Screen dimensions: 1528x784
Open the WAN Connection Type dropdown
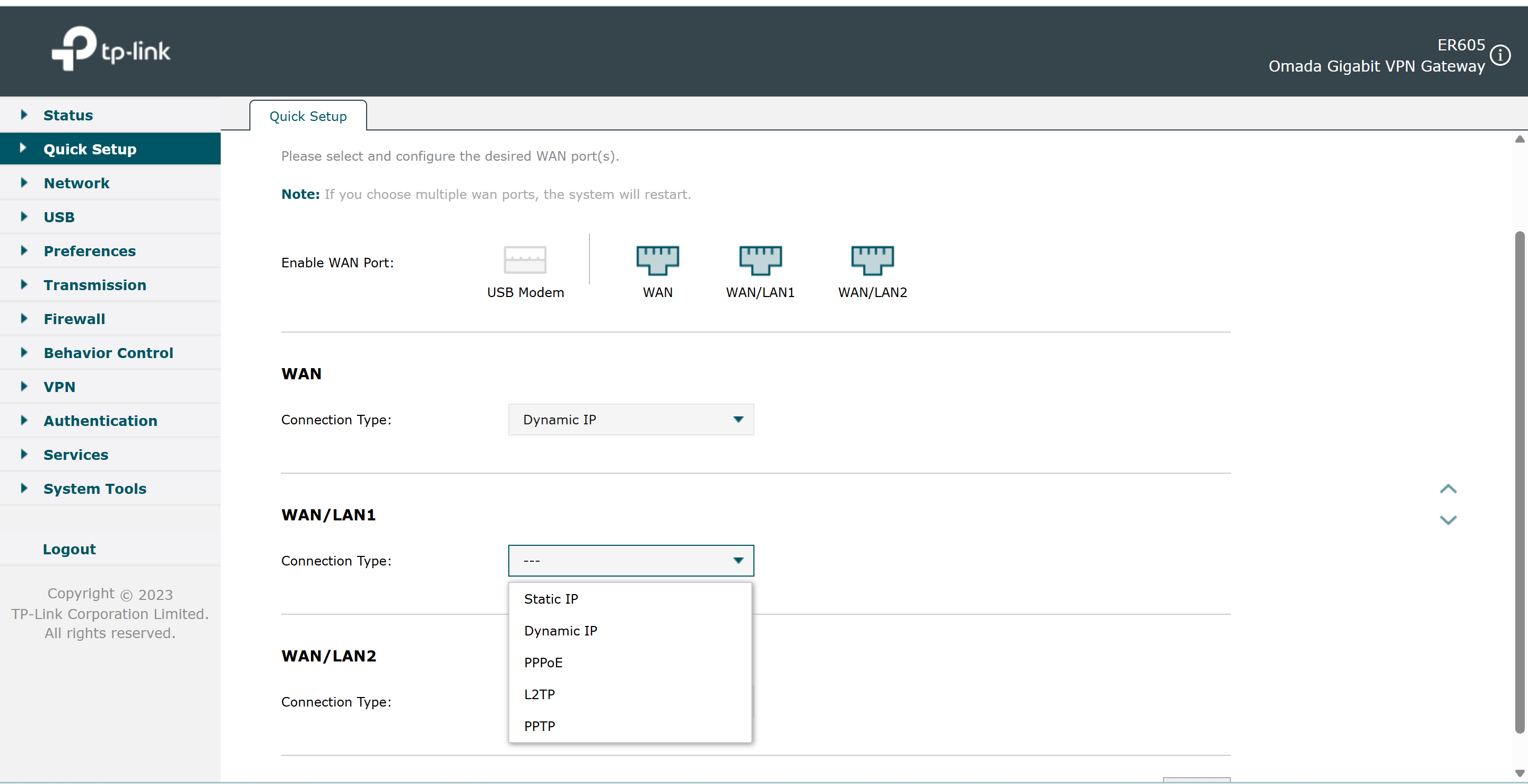(x=631, y=419)
